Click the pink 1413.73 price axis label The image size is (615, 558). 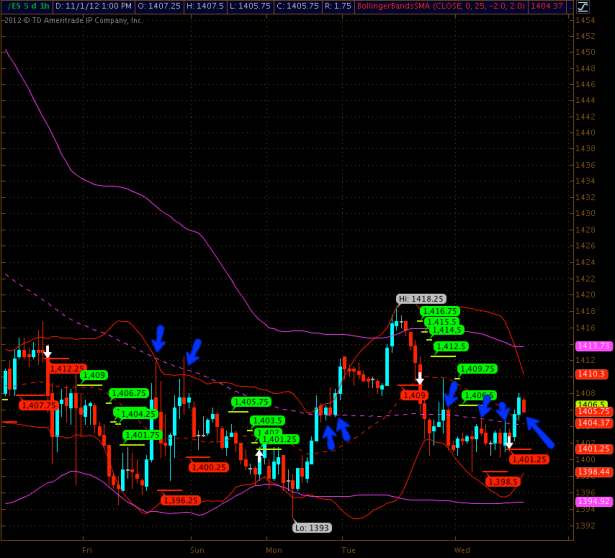coord(593,345)
